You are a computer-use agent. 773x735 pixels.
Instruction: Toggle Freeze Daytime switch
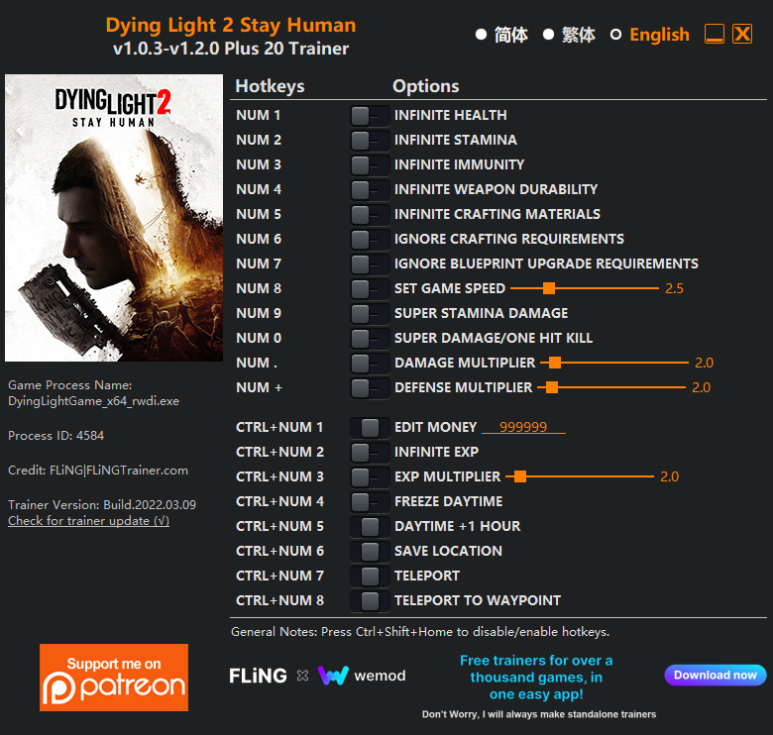[370, 502]
